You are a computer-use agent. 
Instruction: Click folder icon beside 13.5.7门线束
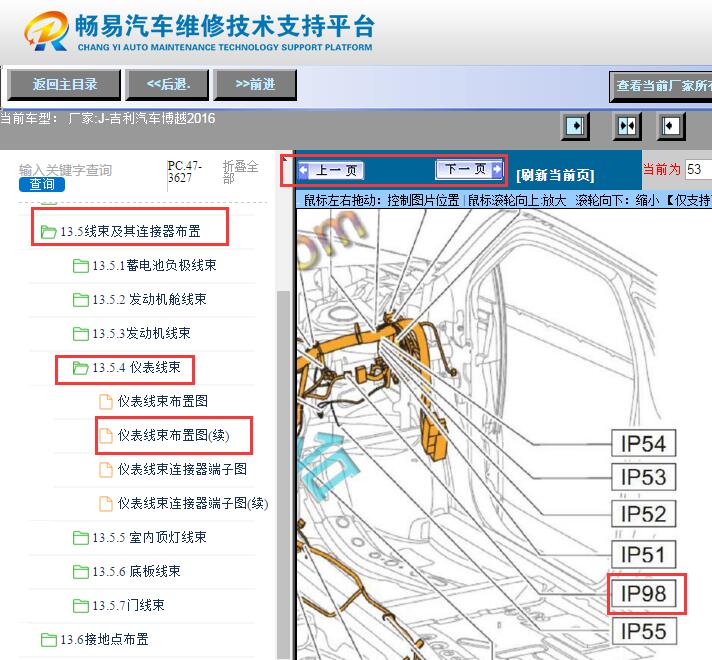80,606
